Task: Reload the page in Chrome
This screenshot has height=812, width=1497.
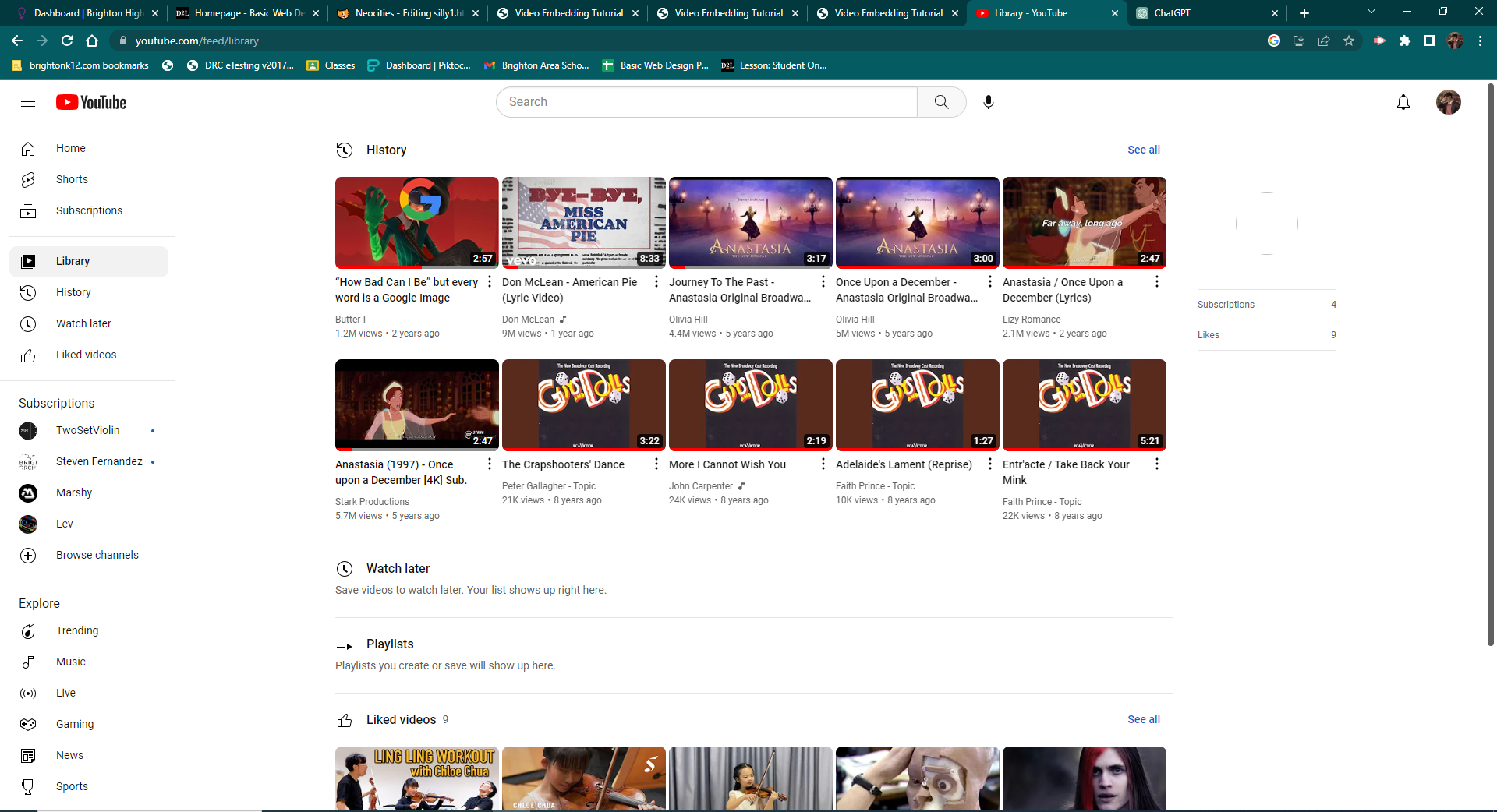Action: [x=67, y=41]
